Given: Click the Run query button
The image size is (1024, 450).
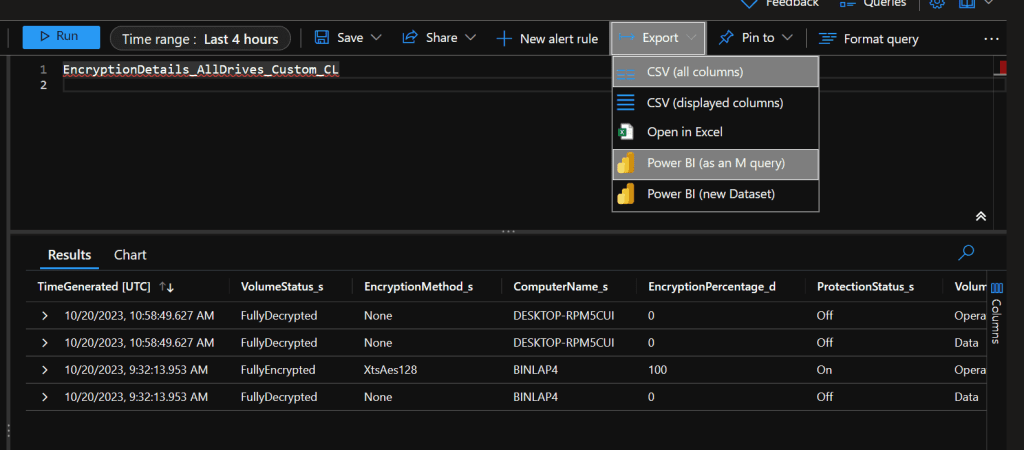Looking at the screenshot, I should pos(61,37).
